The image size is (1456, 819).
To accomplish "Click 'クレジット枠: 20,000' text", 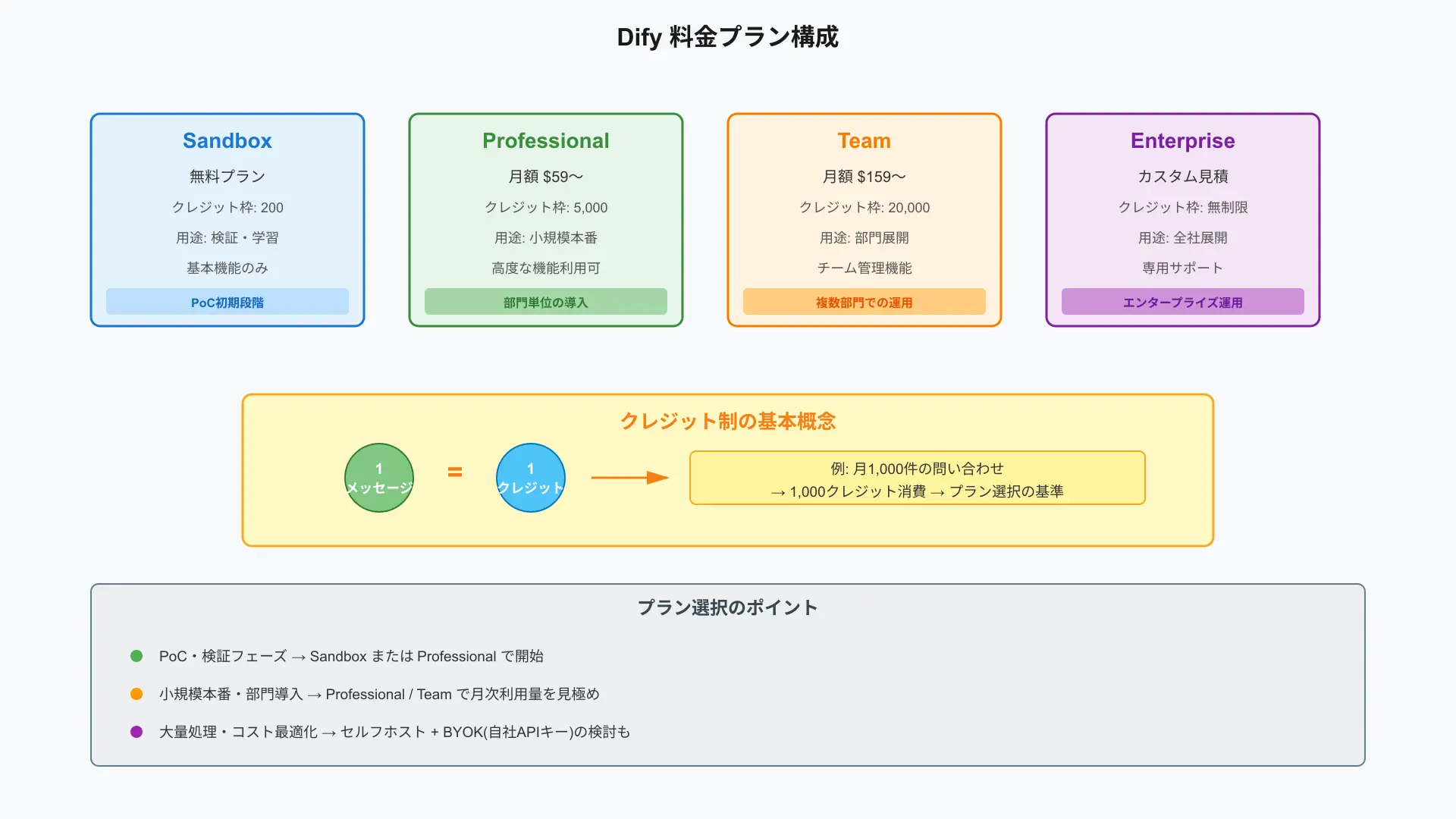I will click(x=864, y=207).
